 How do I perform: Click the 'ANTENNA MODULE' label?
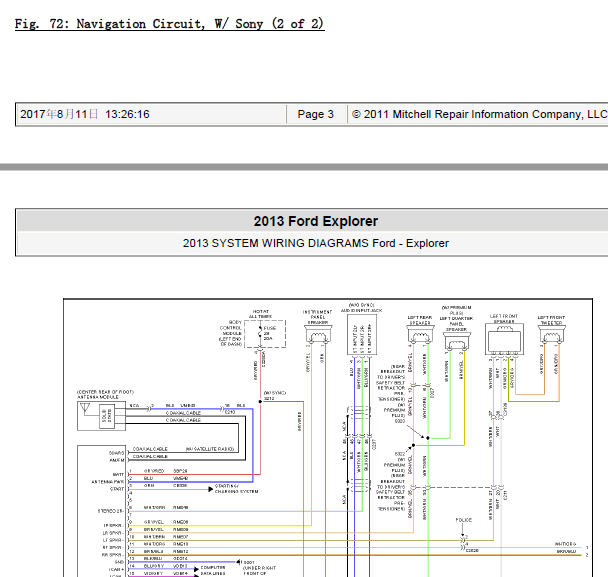pyautogui.click(x=98, y=397)
